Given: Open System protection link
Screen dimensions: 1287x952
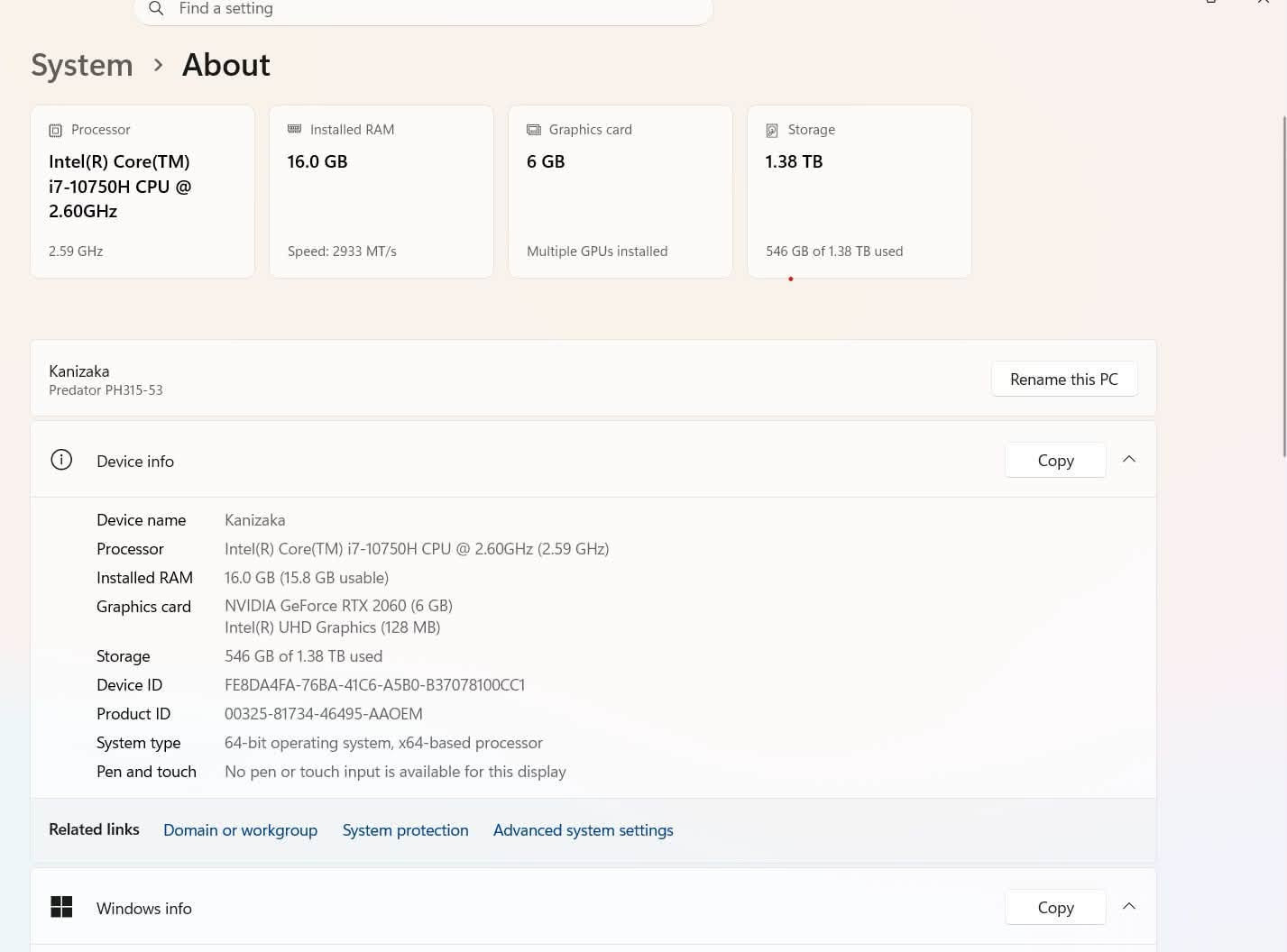Looking at the screenshot, I should coord(405,830).
